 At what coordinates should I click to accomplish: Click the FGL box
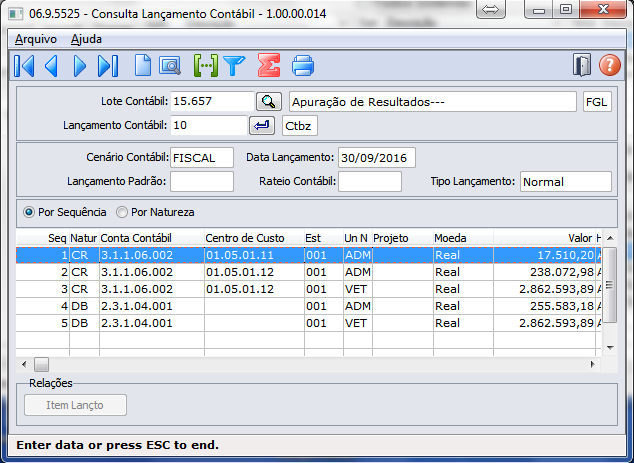597,102
